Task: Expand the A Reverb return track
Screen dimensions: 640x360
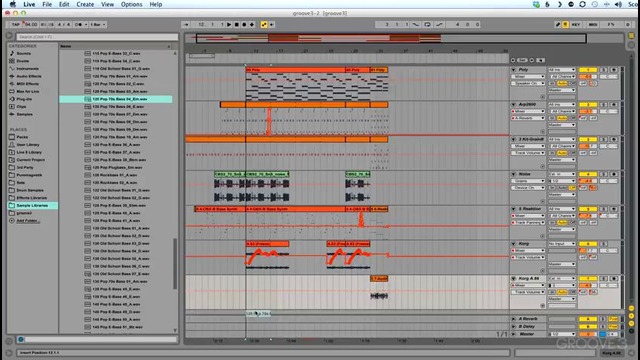Action: [x=514, y=319]
